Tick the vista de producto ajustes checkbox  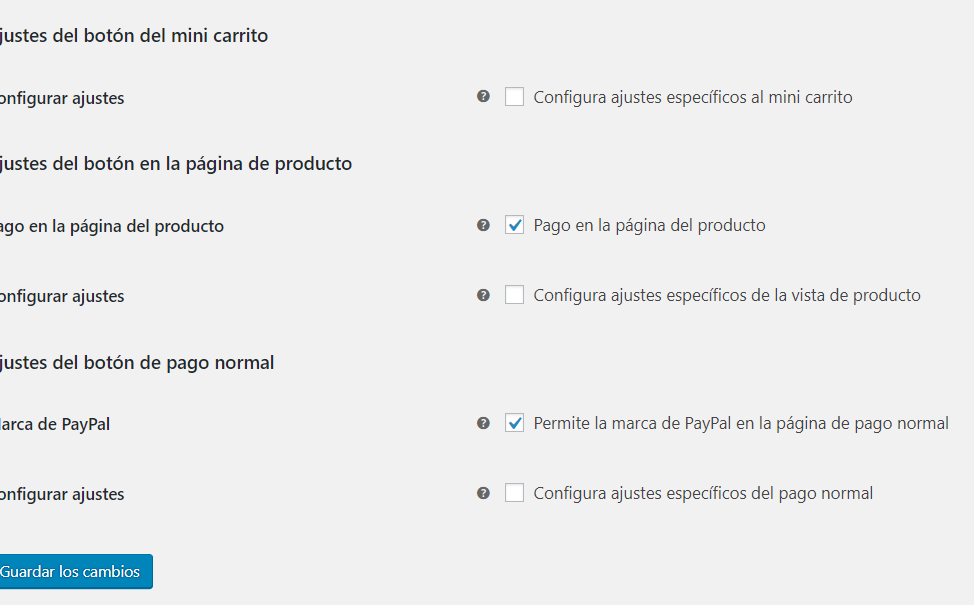coord(514,295)
